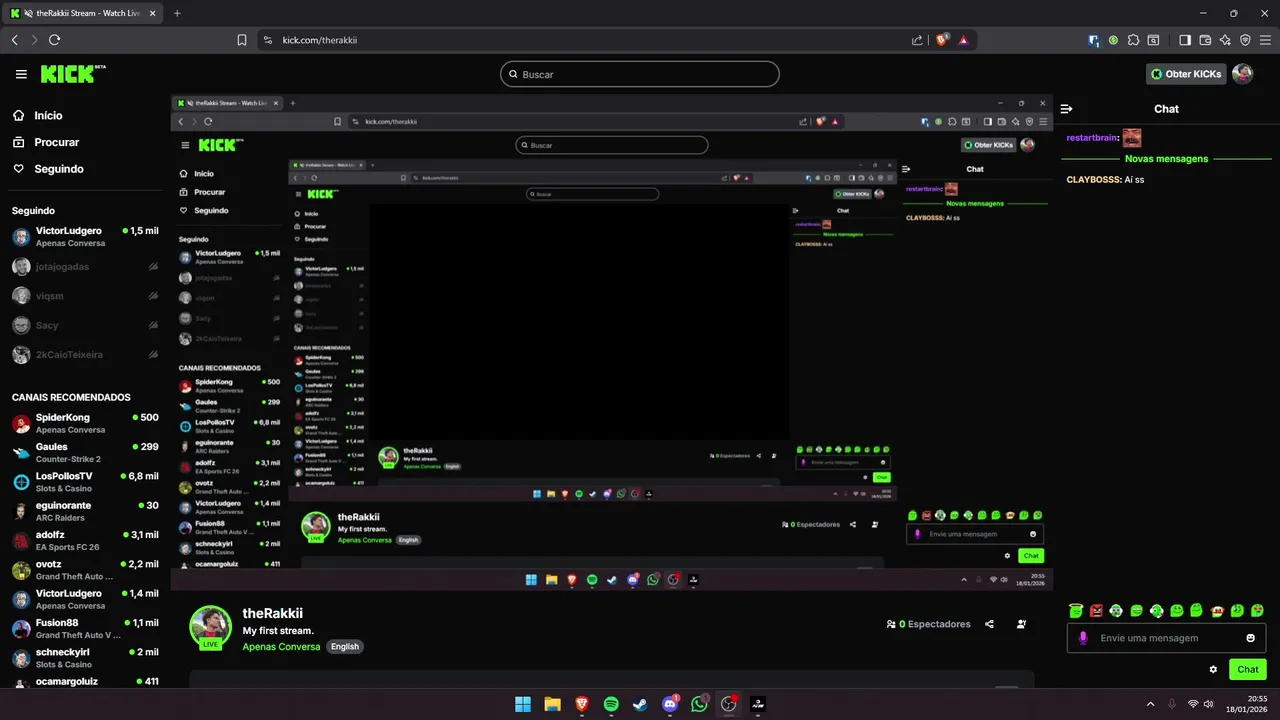
Task: Toggle the browser sidebar panel icon
Action: (x=1185, y=40)
